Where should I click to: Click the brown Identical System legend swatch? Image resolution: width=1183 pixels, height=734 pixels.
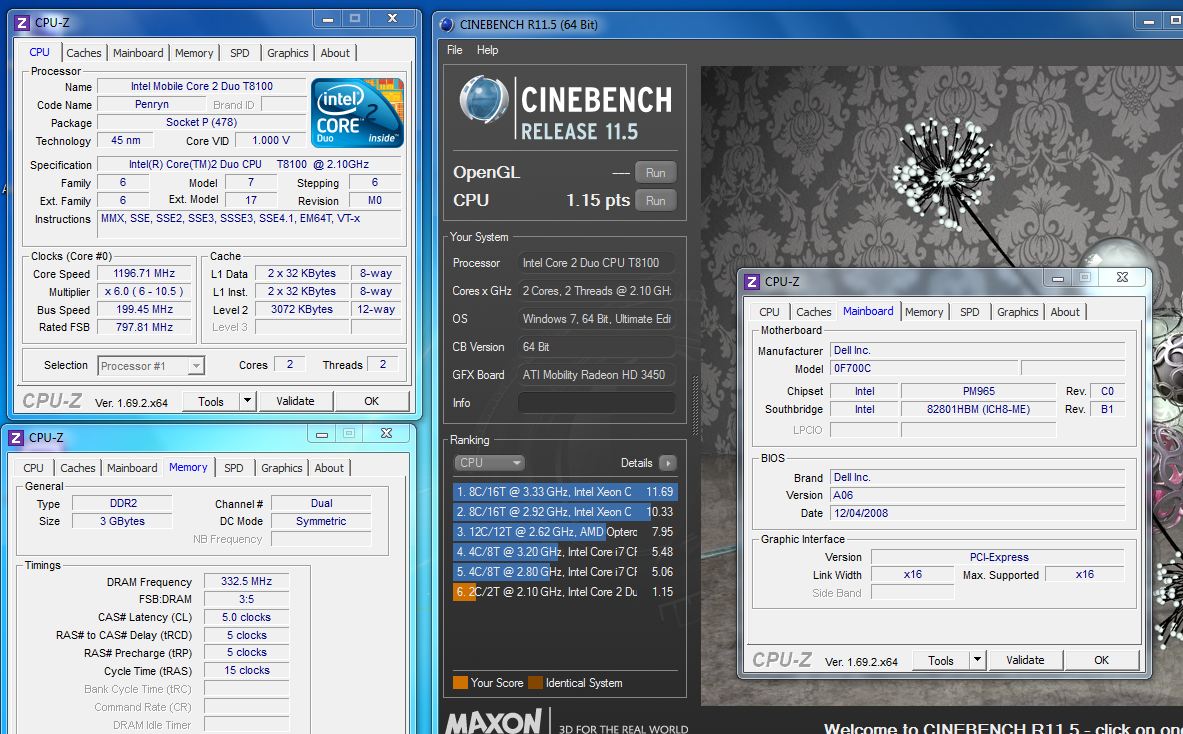[535, 683]
